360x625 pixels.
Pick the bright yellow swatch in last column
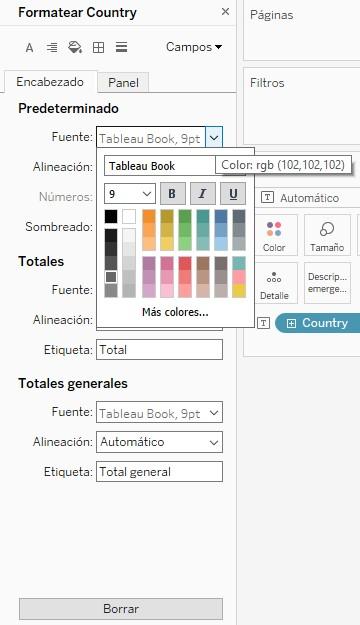coord(239,291)
